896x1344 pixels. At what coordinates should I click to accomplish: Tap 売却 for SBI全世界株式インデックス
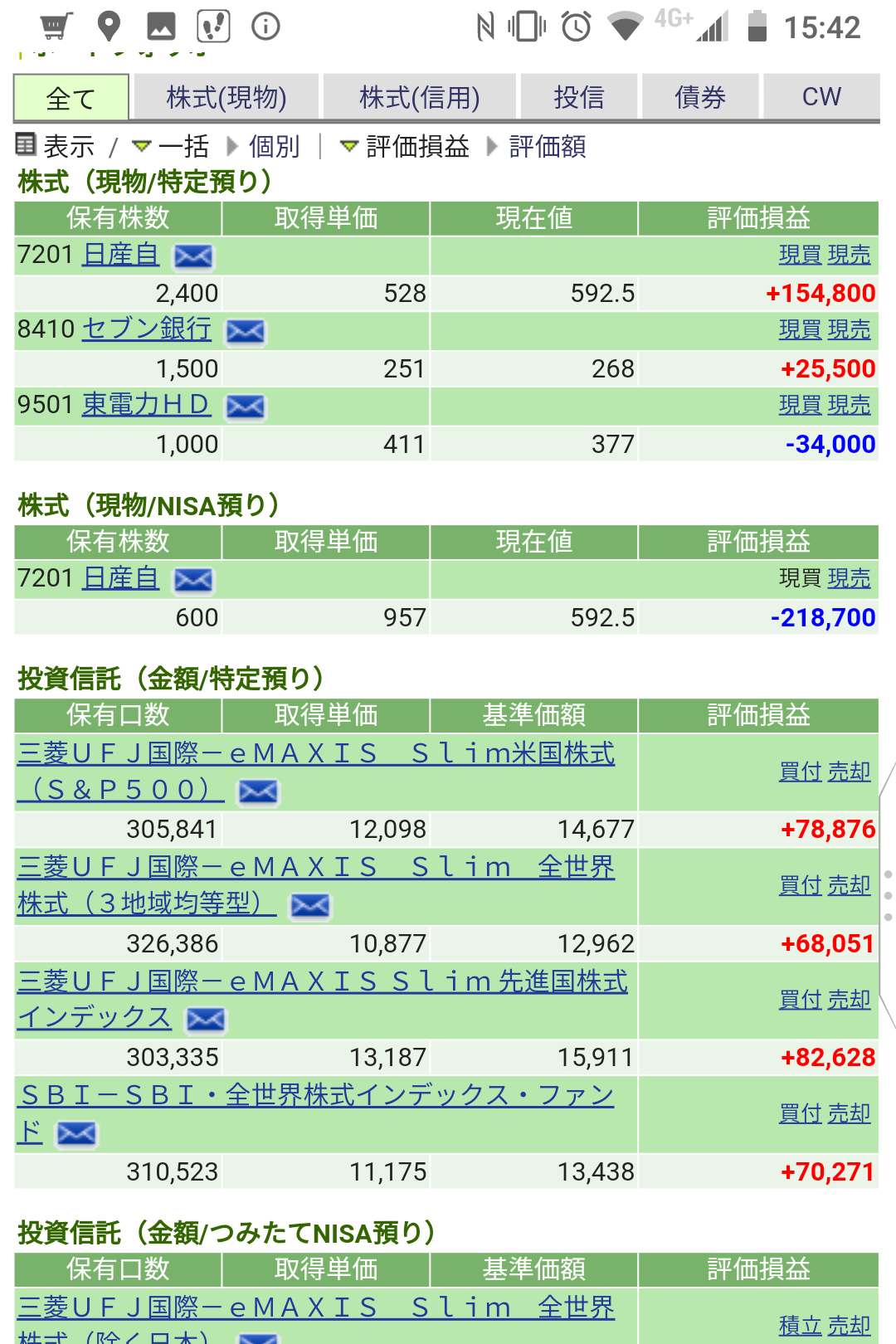coord(850,1113)
